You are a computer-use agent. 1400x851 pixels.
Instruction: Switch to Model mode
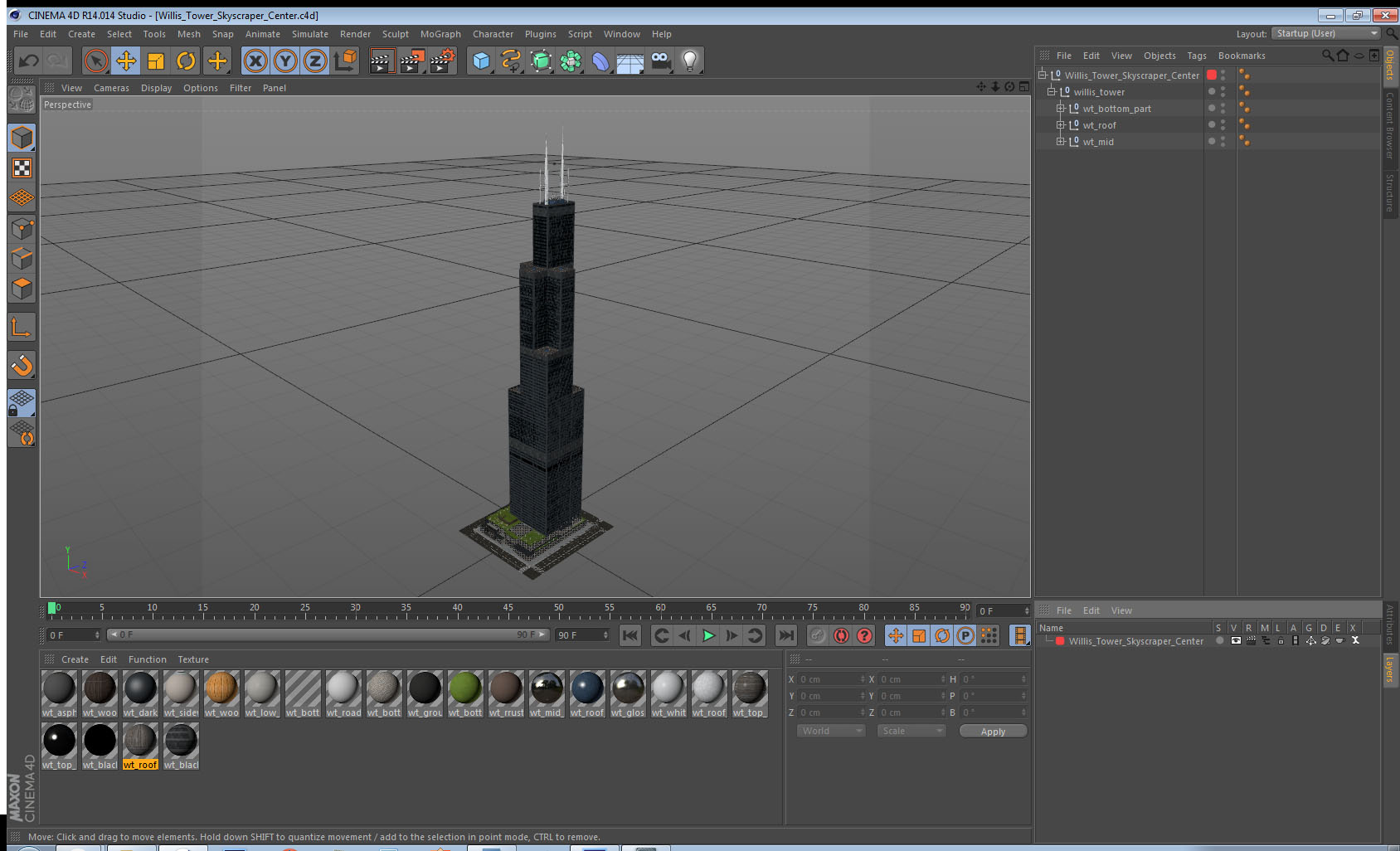click(x=22, y=138)
